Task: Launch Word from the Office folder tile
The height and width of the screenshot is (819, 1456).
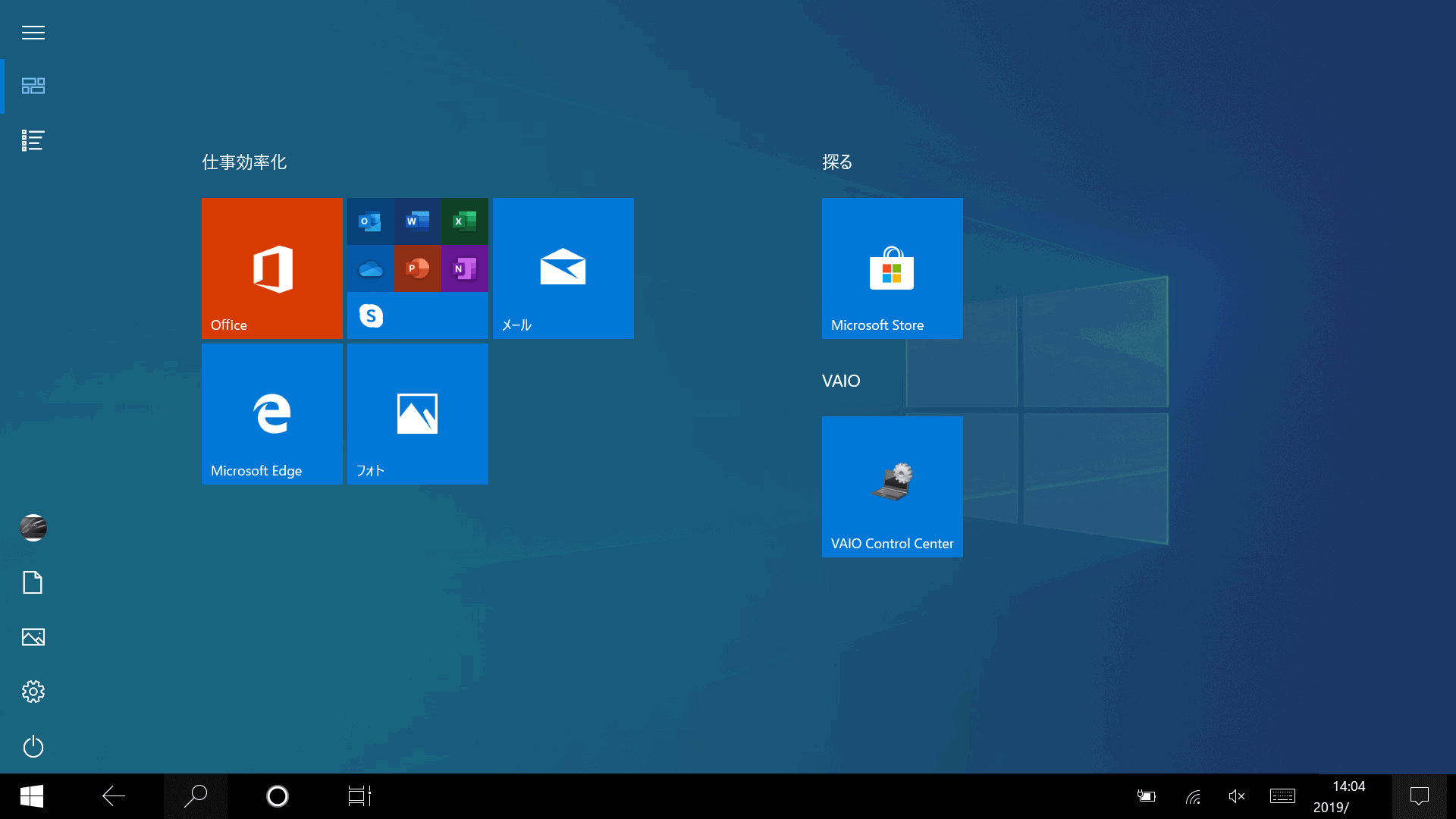Action: (x=417, y=221)
